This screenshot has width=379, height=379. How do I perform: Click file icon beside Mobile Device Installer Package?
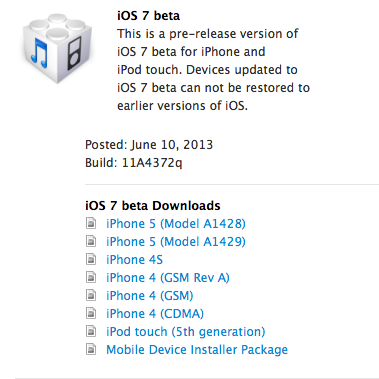point(91,349)
